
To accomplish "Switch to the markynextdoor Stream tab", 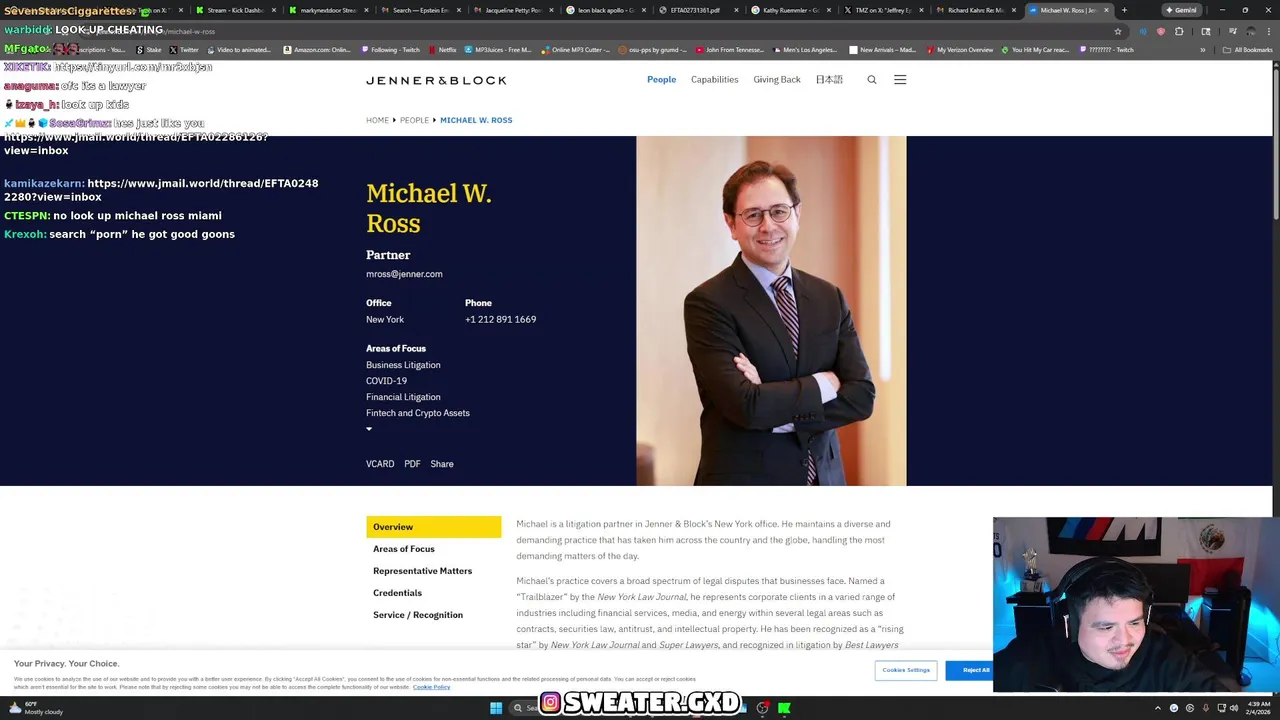I will click(327, 10).
